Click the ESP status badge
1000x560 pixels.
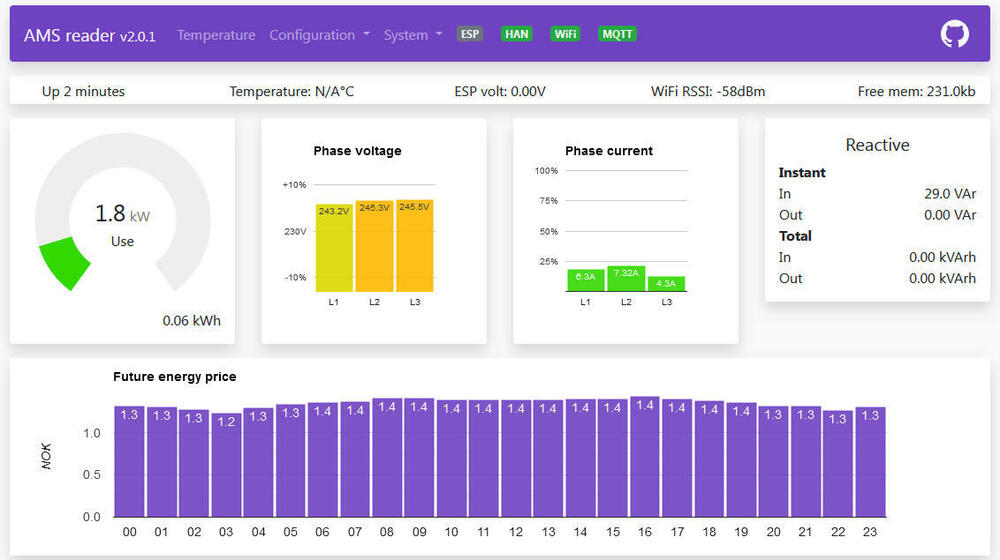click(x=470, y=34)
